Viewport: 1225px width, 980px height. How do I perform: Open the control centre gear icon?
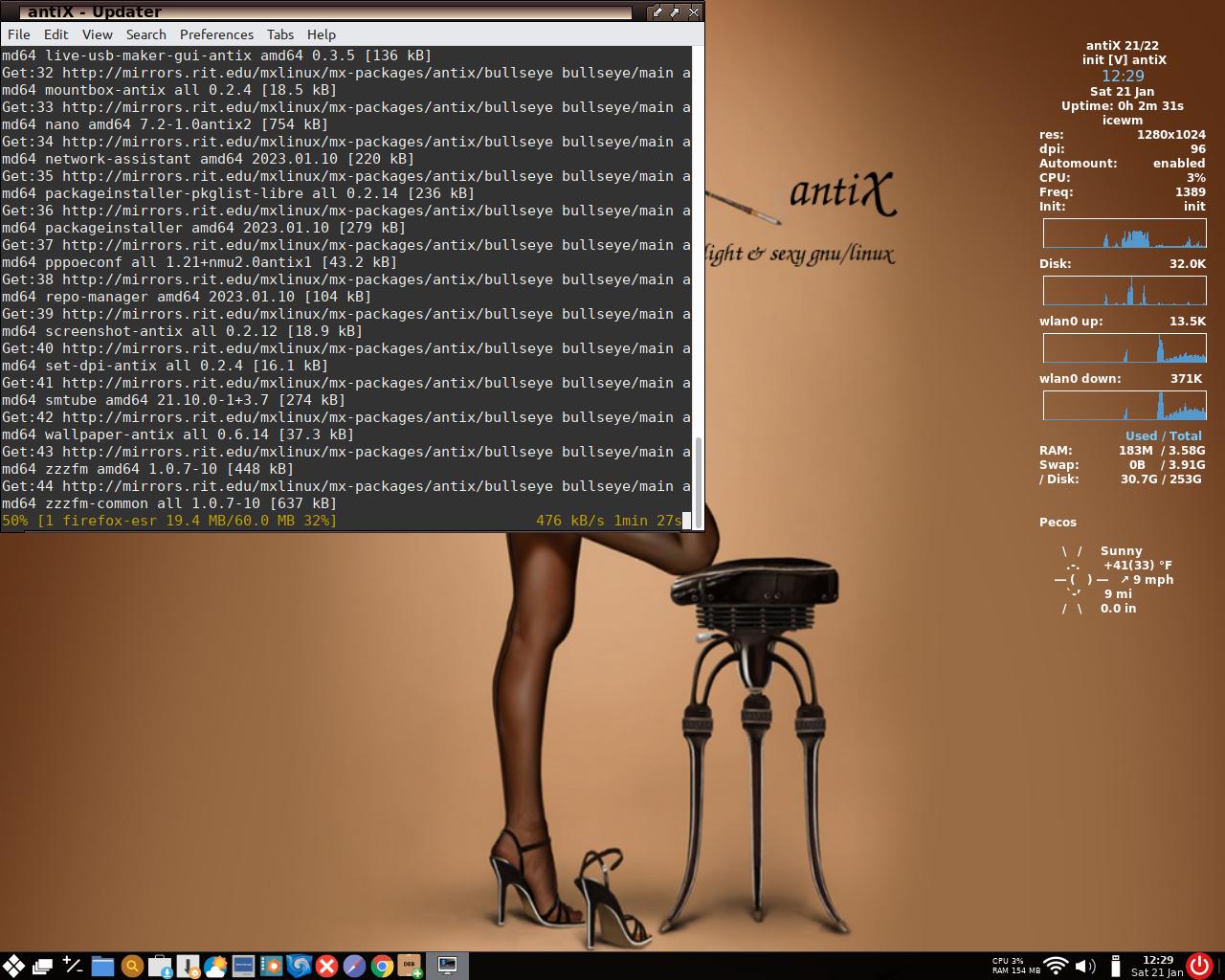(x=271, y=966)
